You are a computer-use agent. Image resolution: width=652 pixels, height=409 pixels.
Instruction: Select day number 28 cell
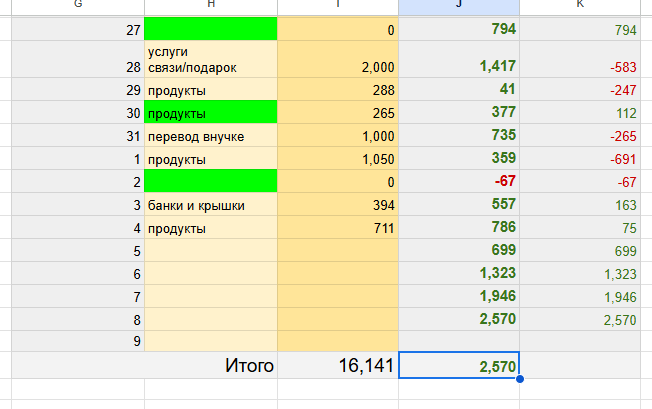[x=78, y=59]
